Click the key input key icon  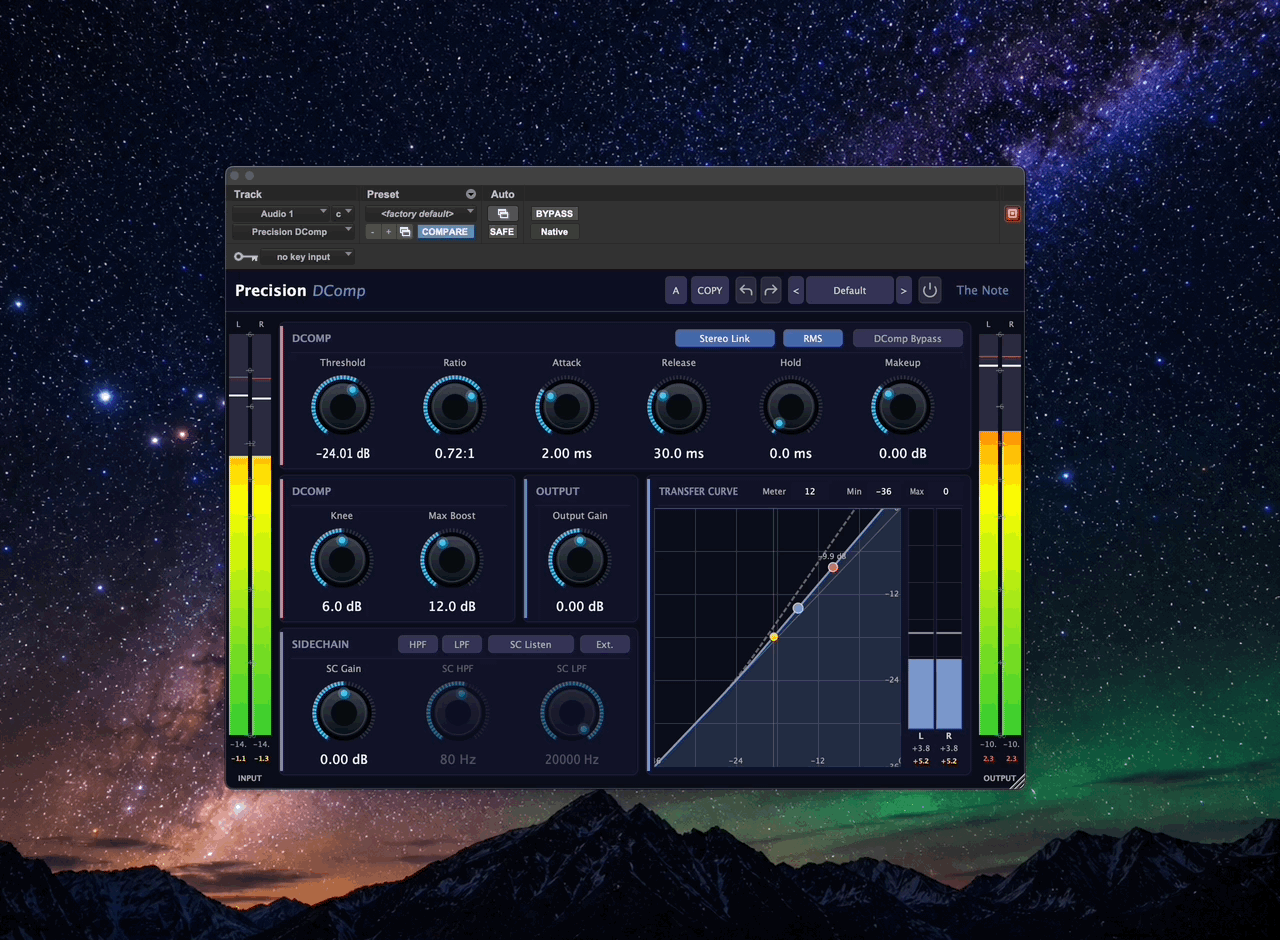point(245,257)
